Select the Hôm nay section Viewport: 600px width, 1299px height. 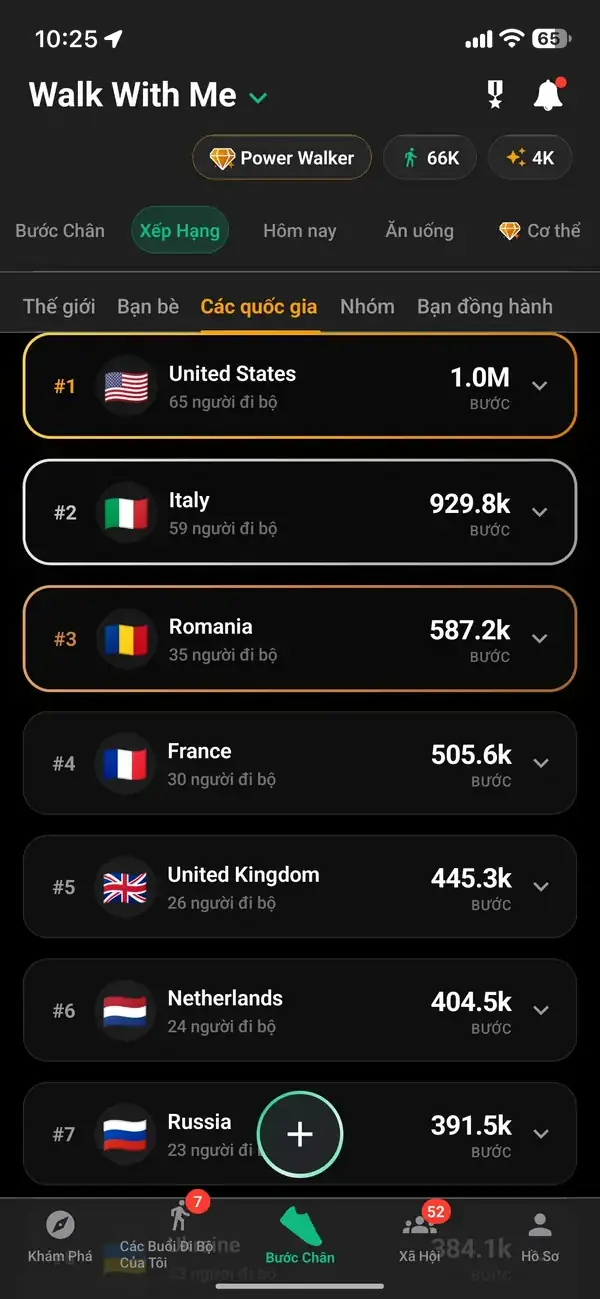(299, 231)
